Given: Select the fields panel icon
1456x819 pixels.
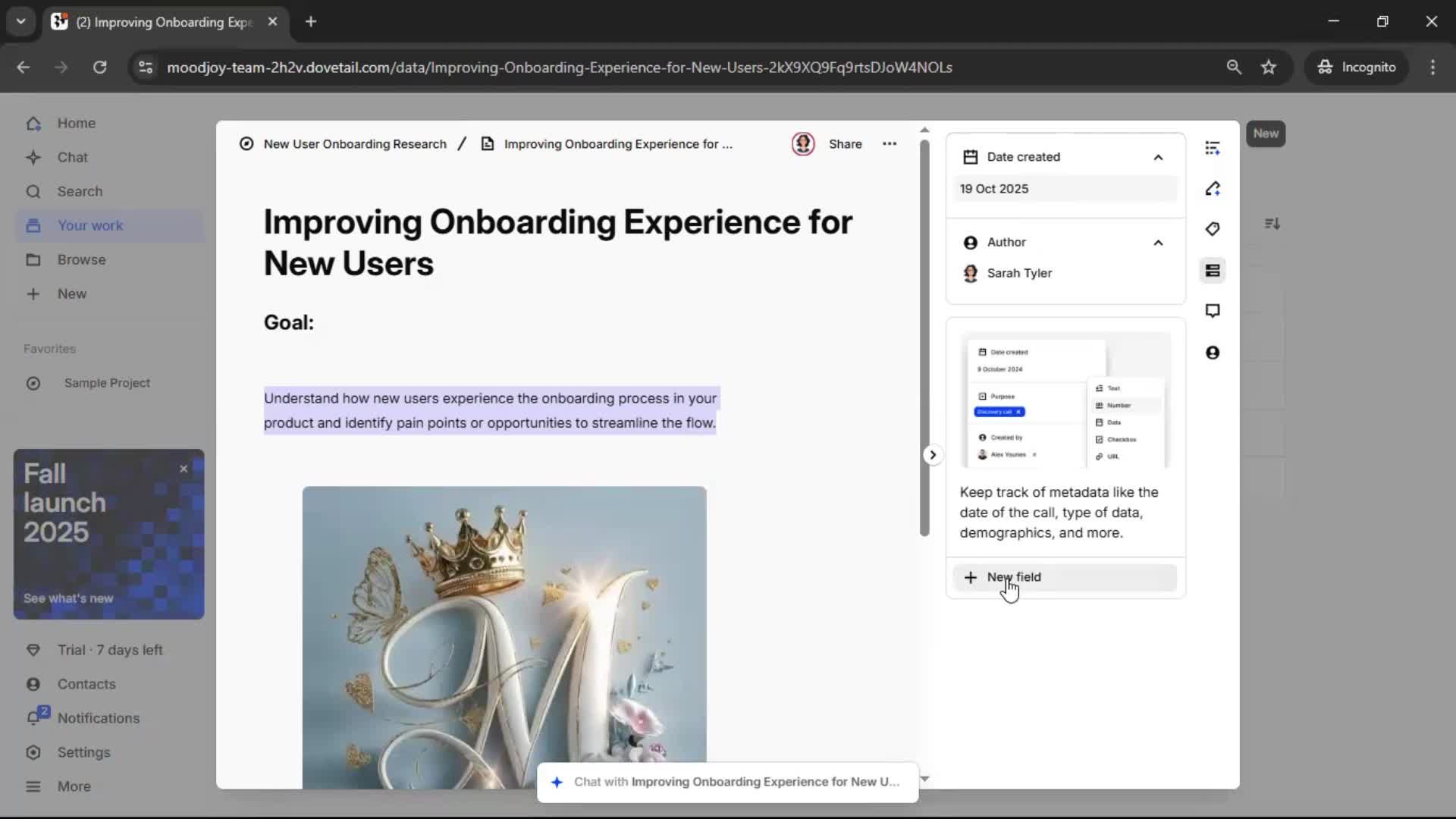Looking at the screenshot, I should point(1212,271).
